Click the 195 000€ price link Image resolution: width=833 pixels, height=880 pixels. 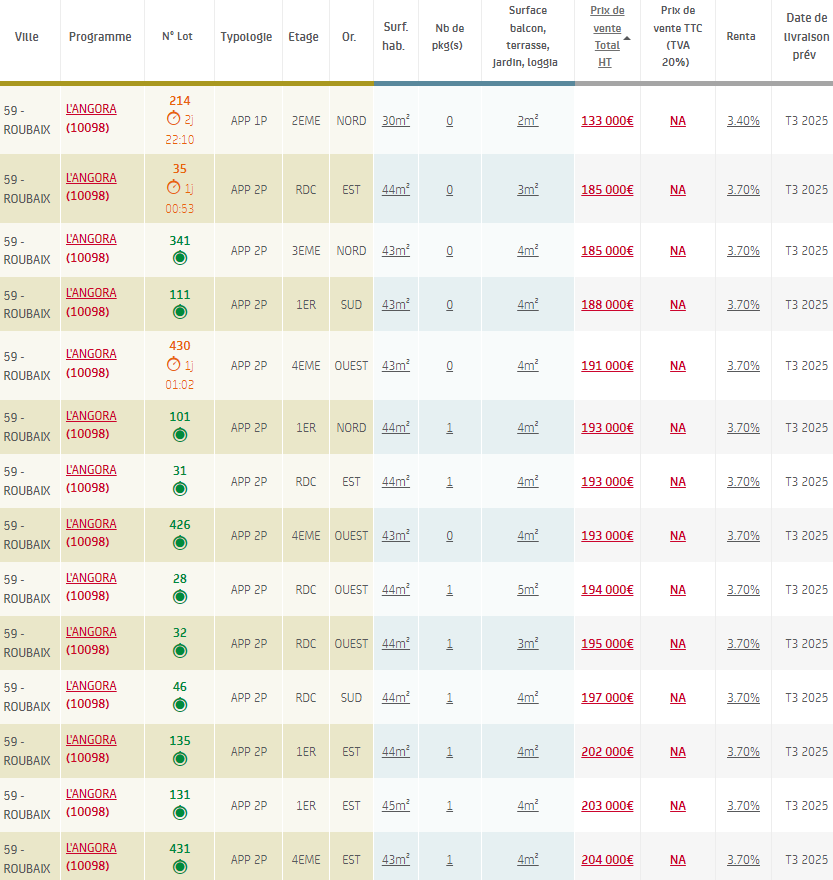(607, 644)
